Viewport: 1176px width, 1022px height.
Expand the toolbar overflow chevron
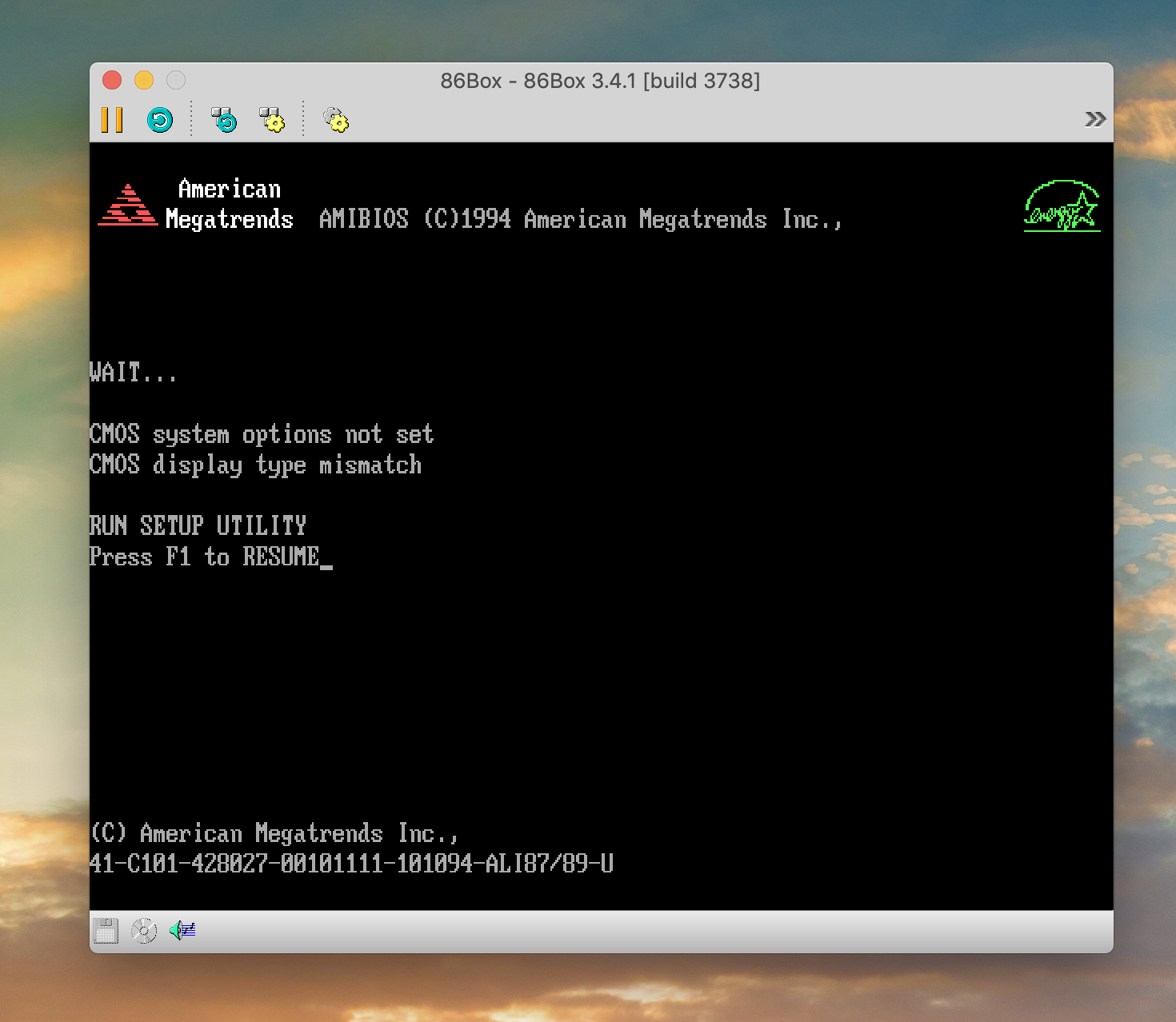click(x=1094, y=118)
